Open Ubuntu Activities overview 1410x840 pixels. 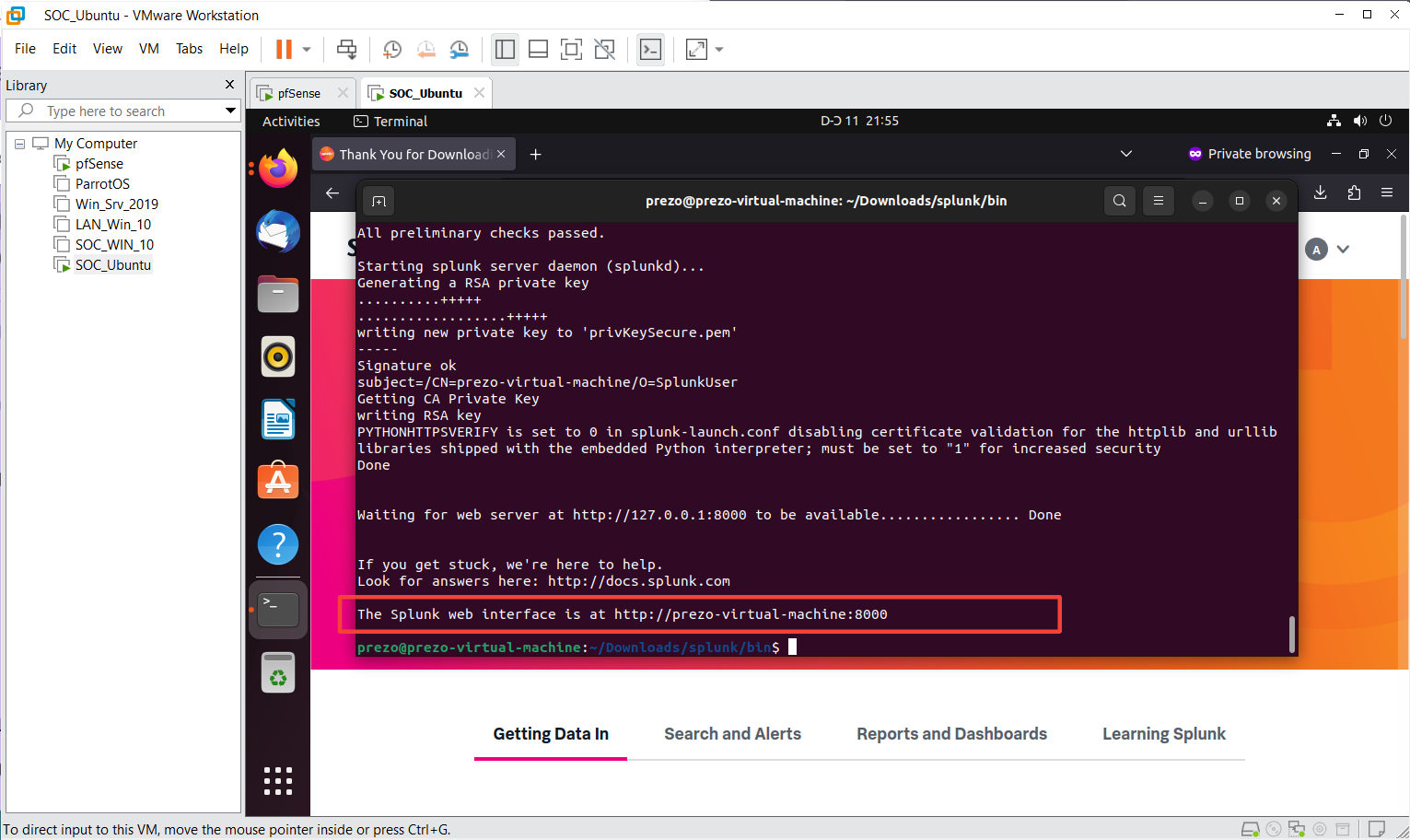(291, 122)
